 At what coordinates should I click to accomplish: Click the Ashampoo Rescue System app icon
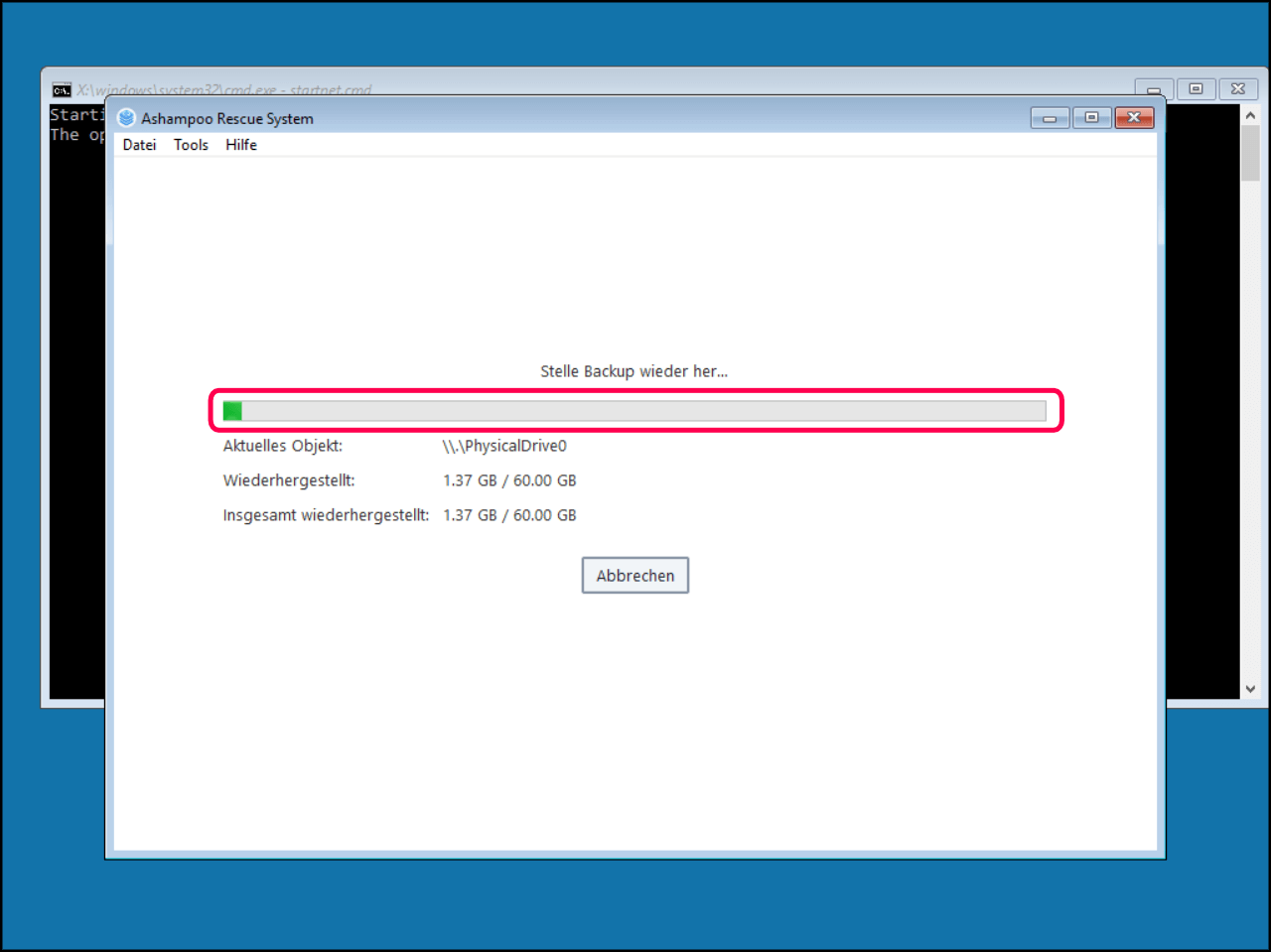pos(126,118)
